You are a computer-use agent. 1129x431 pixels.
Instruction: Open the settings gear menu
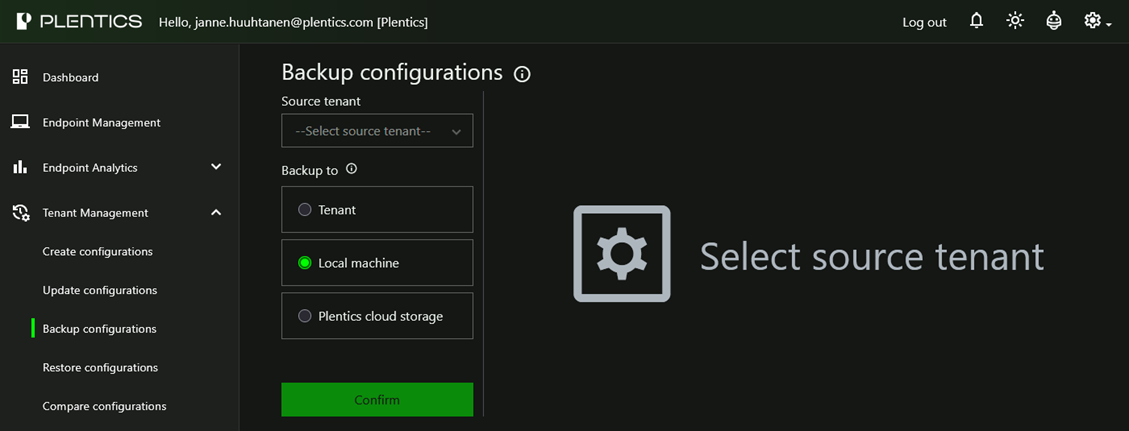click(1094, 21)
